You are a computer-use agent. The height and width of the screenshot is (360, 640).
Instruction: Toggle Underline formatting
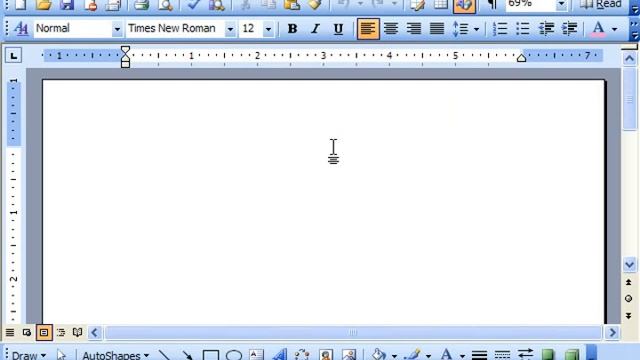coord(338,29)
